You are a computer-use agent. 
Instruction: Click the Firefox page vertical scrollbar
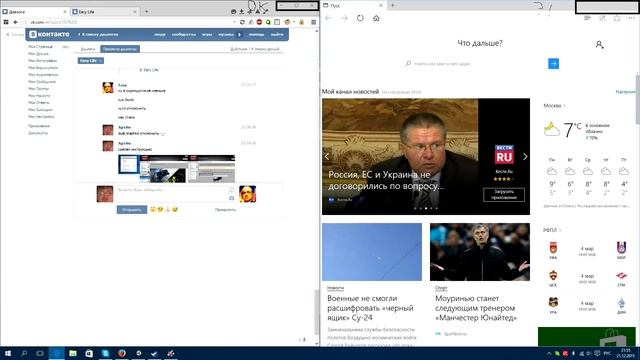point(317,312)
